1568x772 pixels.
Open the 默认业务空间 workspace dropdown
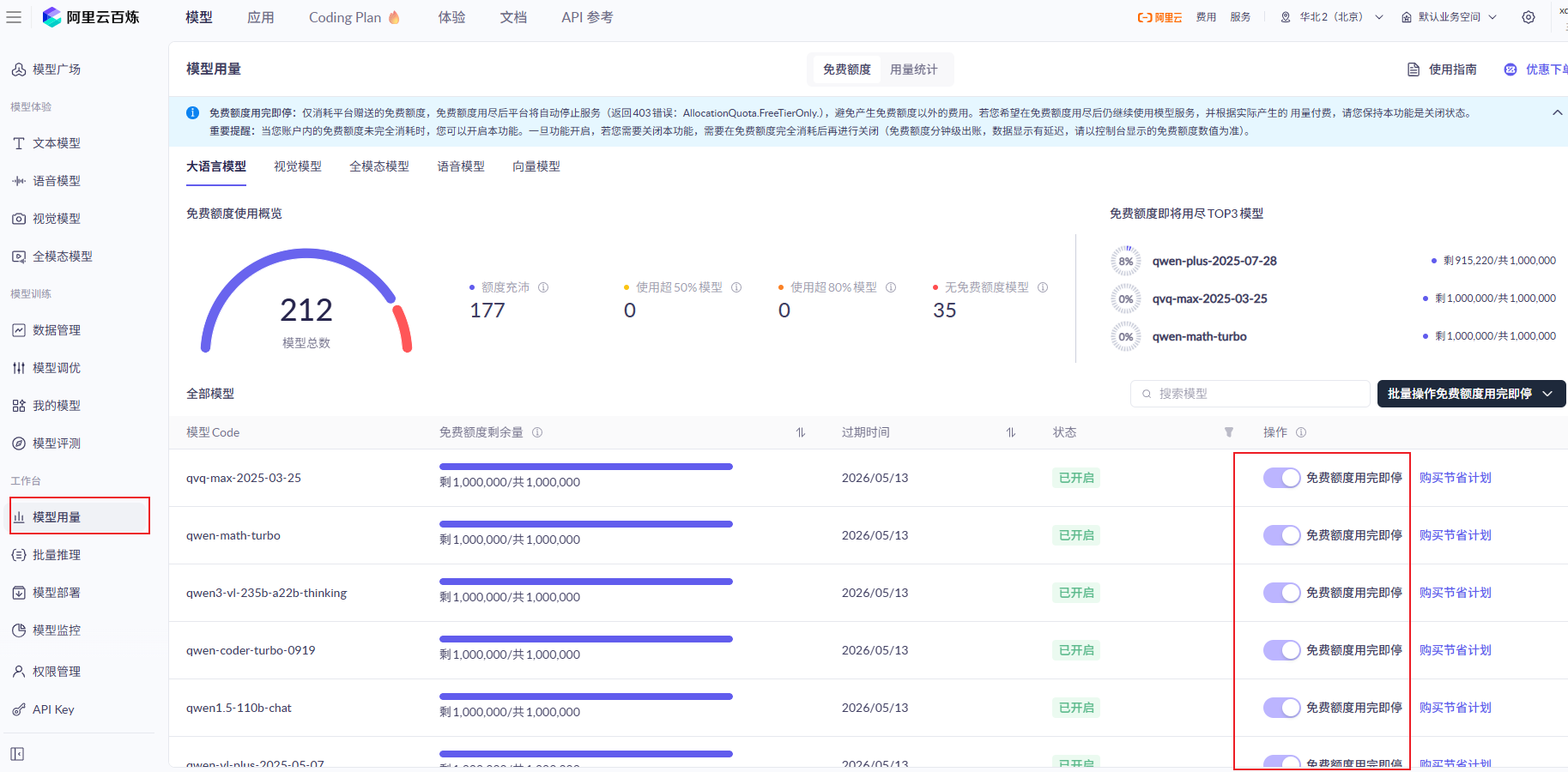coord(1450,17)
